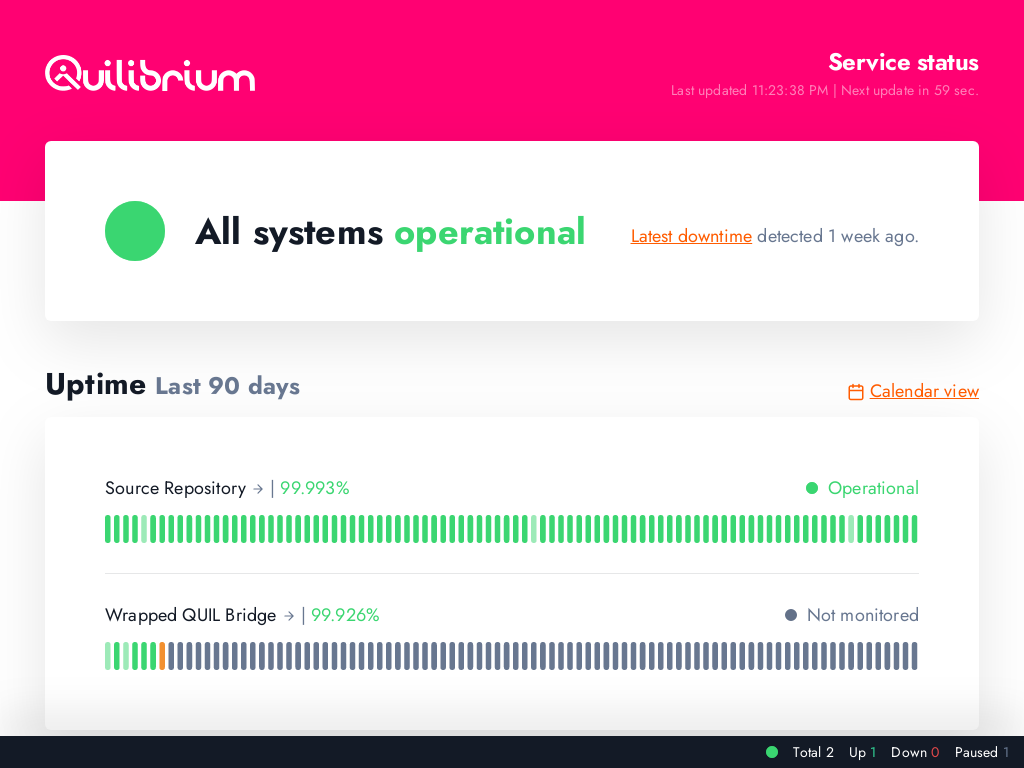The width and height of the screenshot is (1024, 768).
Task: Click the "Service status" heading
Action: [x=904, y=63]
